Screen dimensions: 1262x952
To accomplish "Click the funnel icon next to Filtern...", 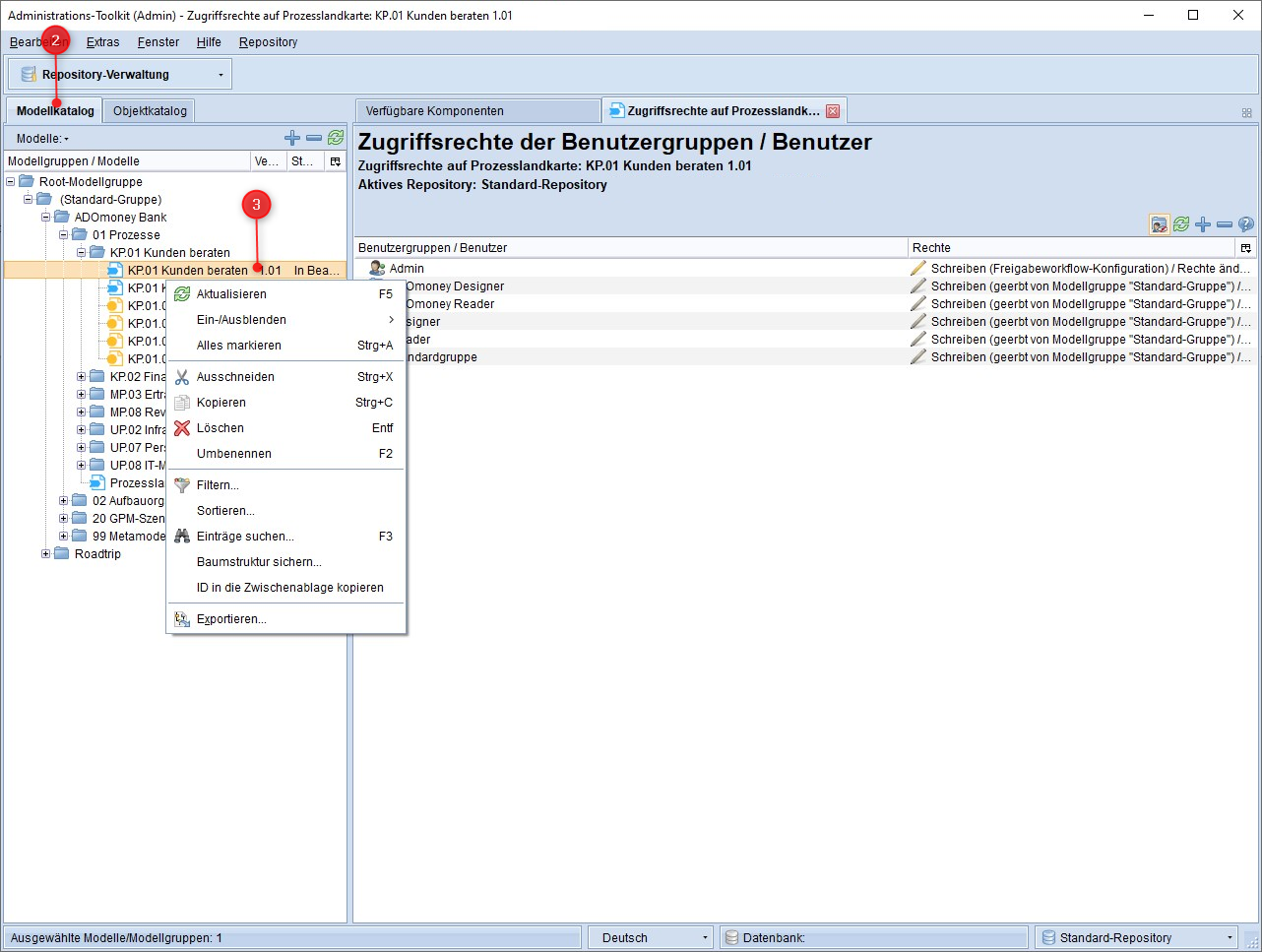I will 182,485.
